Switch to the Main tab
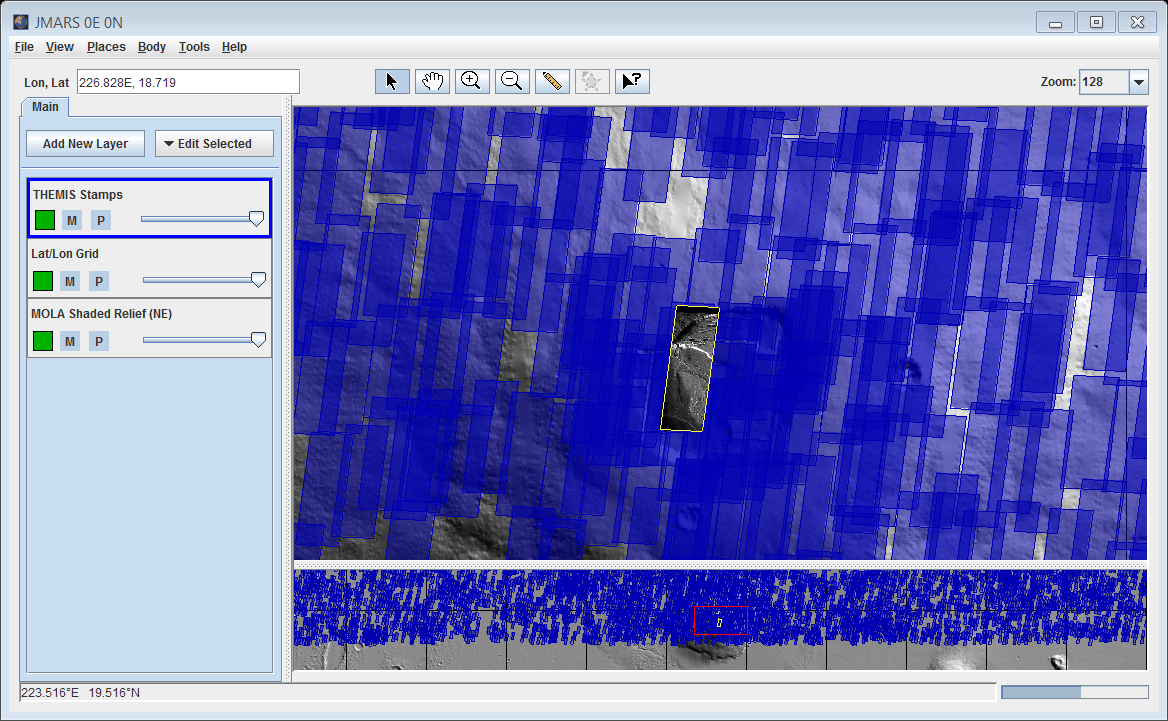 coord(45,107)
